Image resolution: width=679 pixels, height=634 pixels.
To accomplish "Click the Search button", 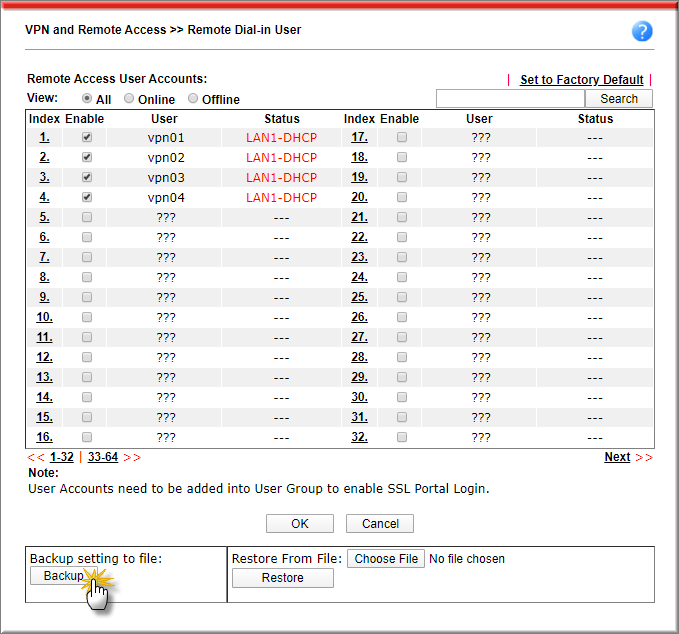I will point(619,98).
